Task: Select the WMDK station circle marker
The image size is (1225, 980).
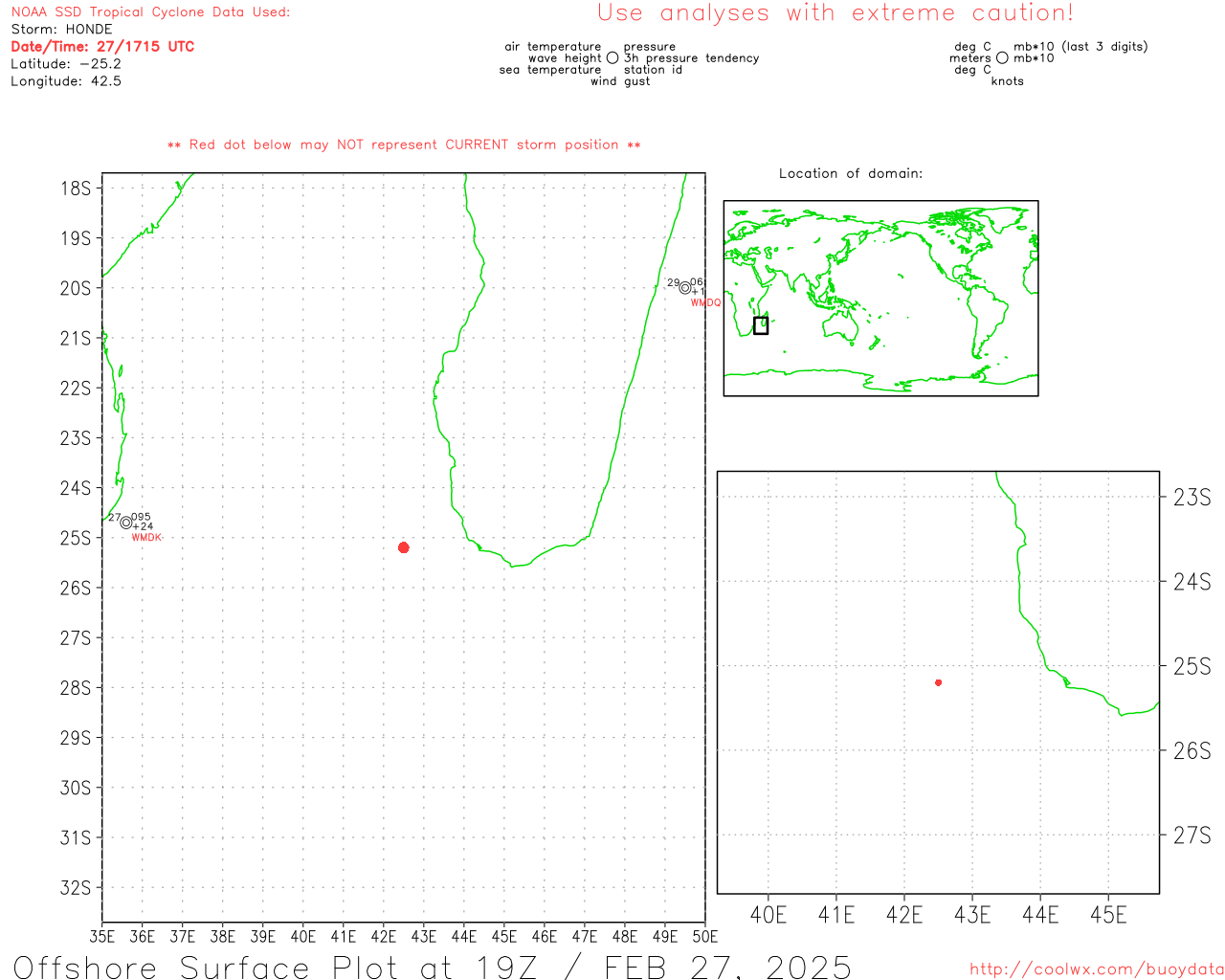Action: click(125, 523)
